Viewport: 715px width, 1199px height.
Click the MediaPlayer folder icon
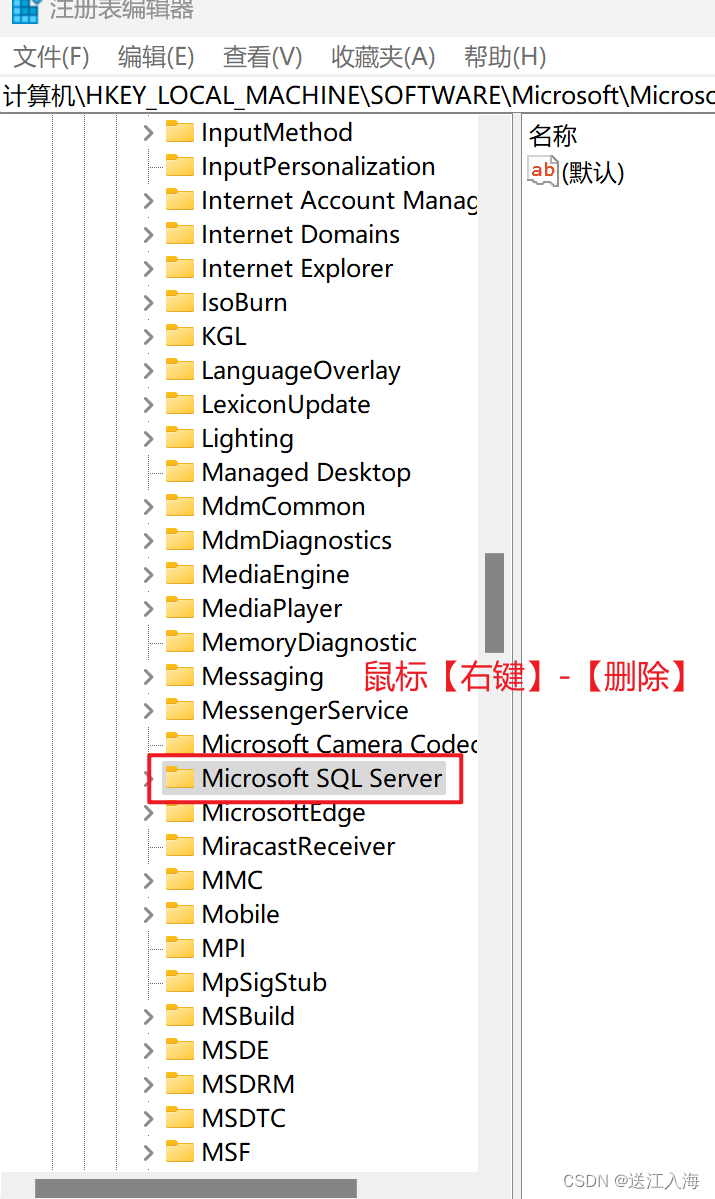(180, 608)
